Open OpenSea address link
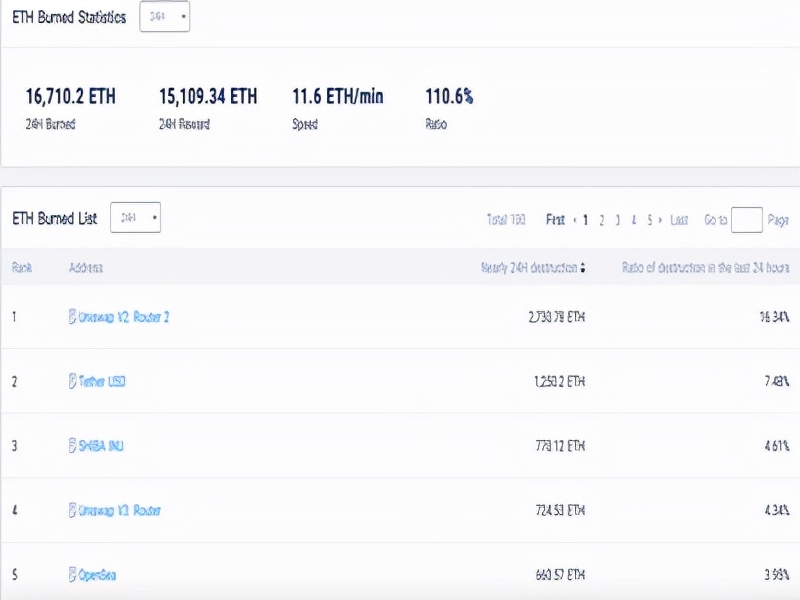Screen dimensions: 800x600 [x=98, y=575]
